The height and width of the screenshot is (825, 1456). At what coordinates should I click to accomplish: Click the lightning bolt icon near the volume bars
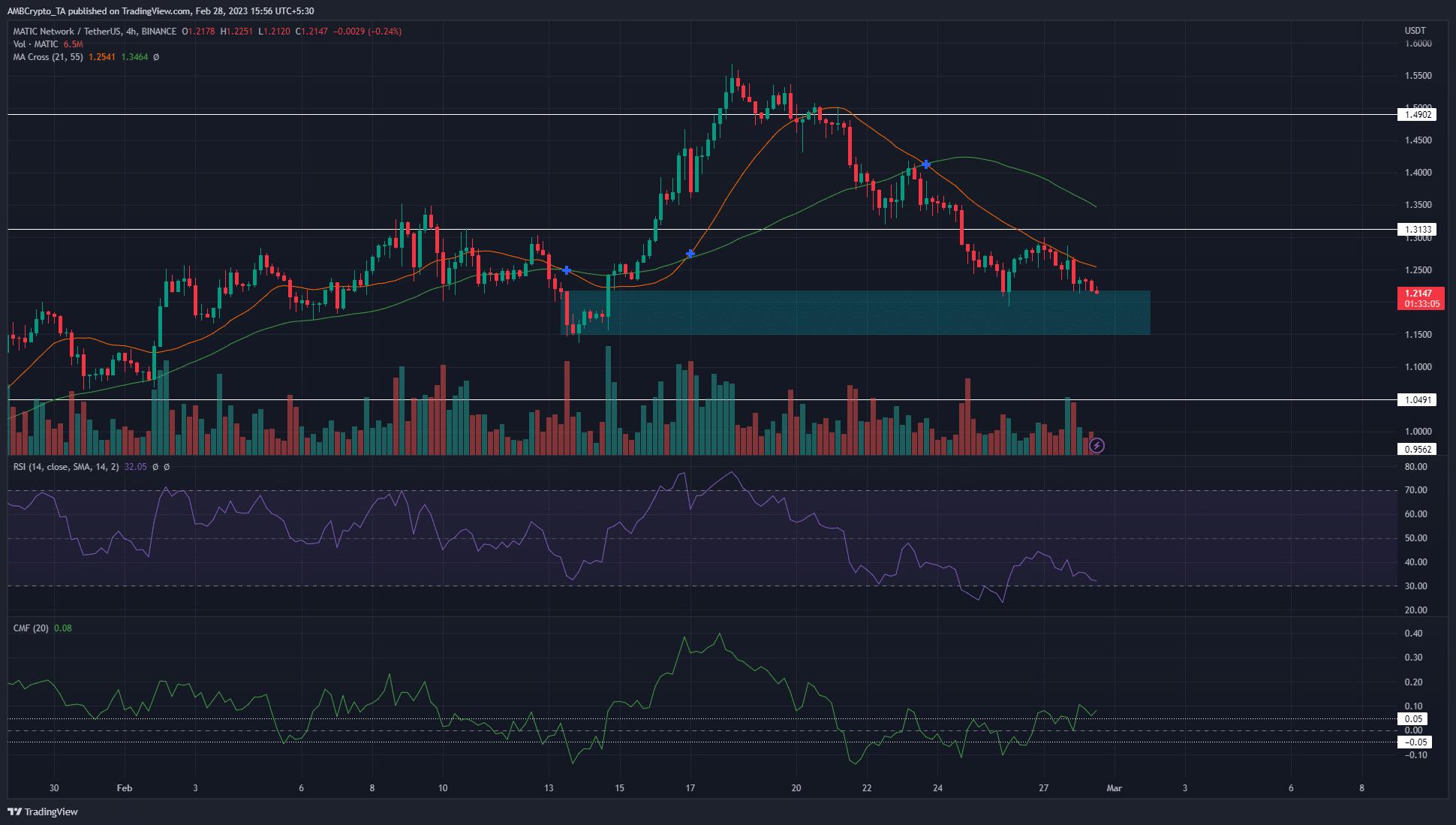(1097, 446)
